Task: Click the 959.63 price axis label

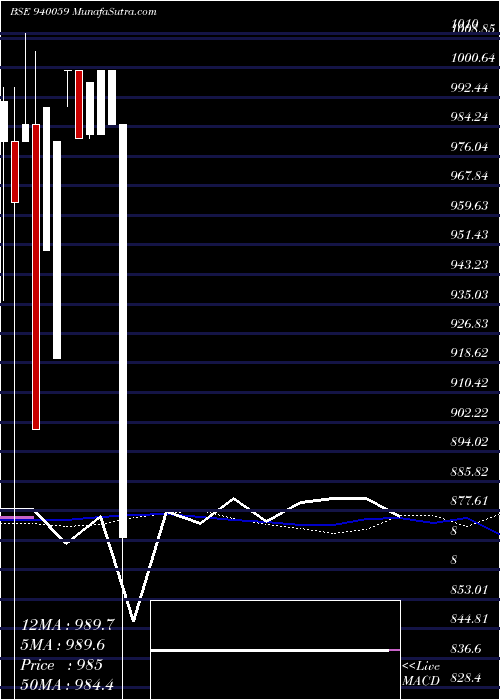Action: coord(470,206)
